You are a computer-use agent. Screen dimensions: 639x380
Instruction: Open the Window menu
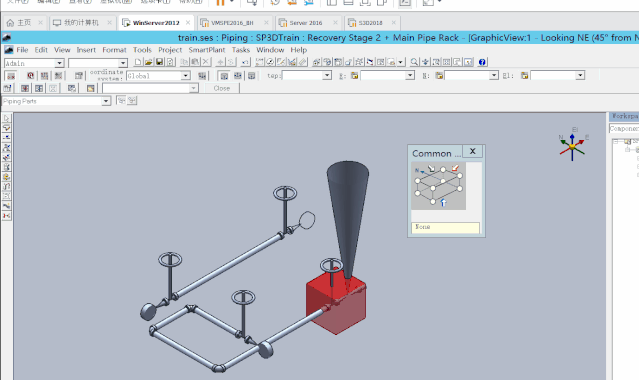[270, 50]
